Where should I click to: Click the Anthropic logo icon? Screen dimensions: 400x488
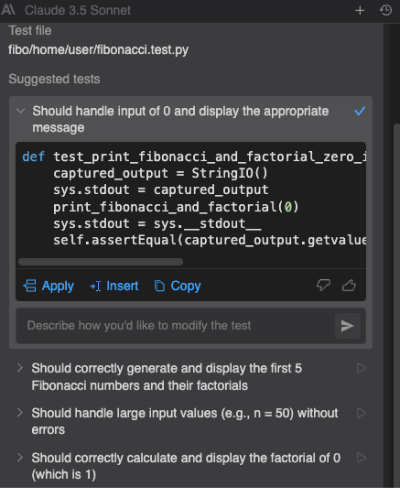[8, 10]
